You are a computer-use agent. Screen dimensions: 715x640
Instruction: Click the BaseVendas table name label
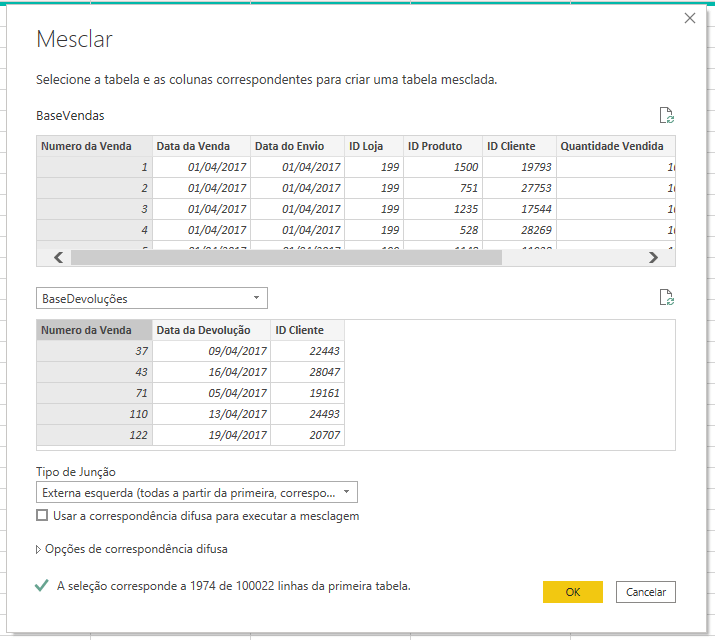(70, 116)
